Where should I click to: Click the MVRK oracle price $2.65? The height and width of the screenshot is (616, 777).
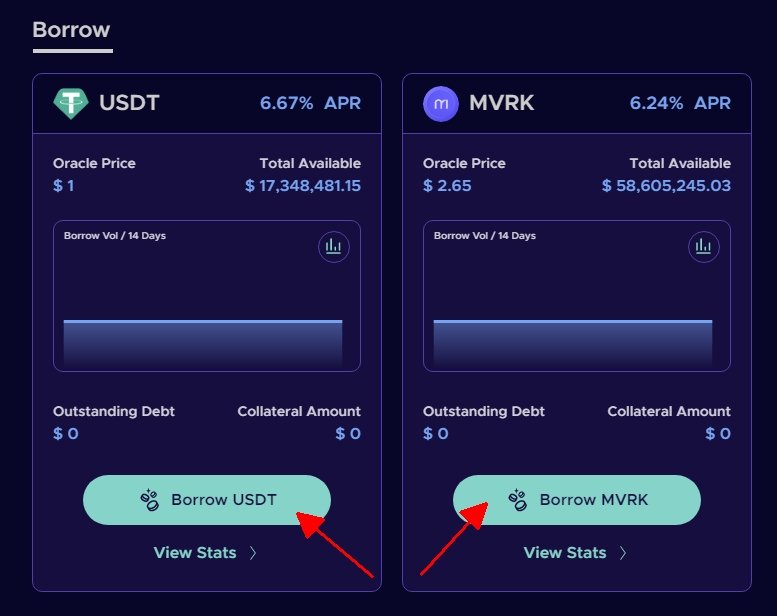click(447, 186)
